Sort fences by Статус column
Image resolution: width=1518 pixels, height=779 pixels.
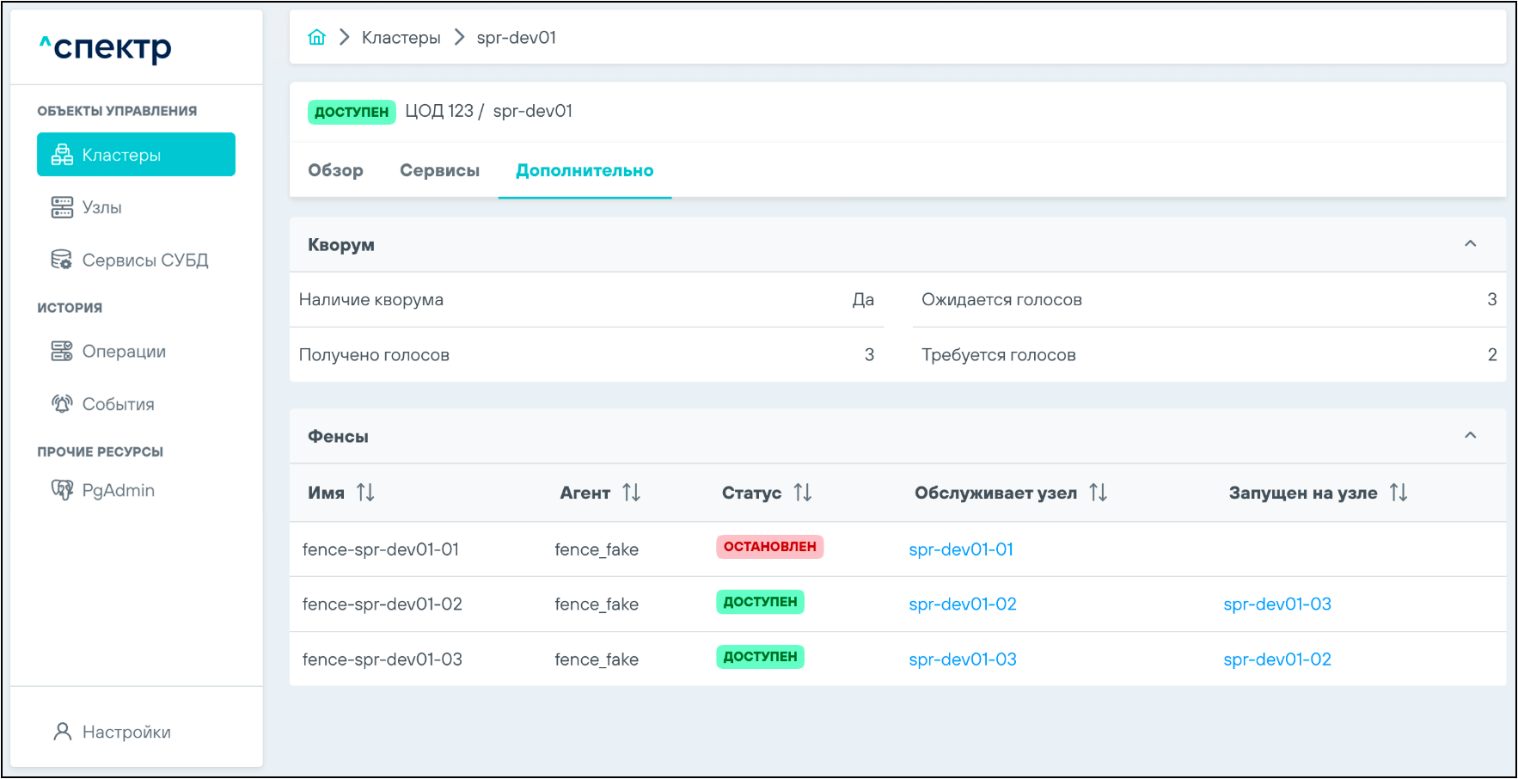click(802, 493)
